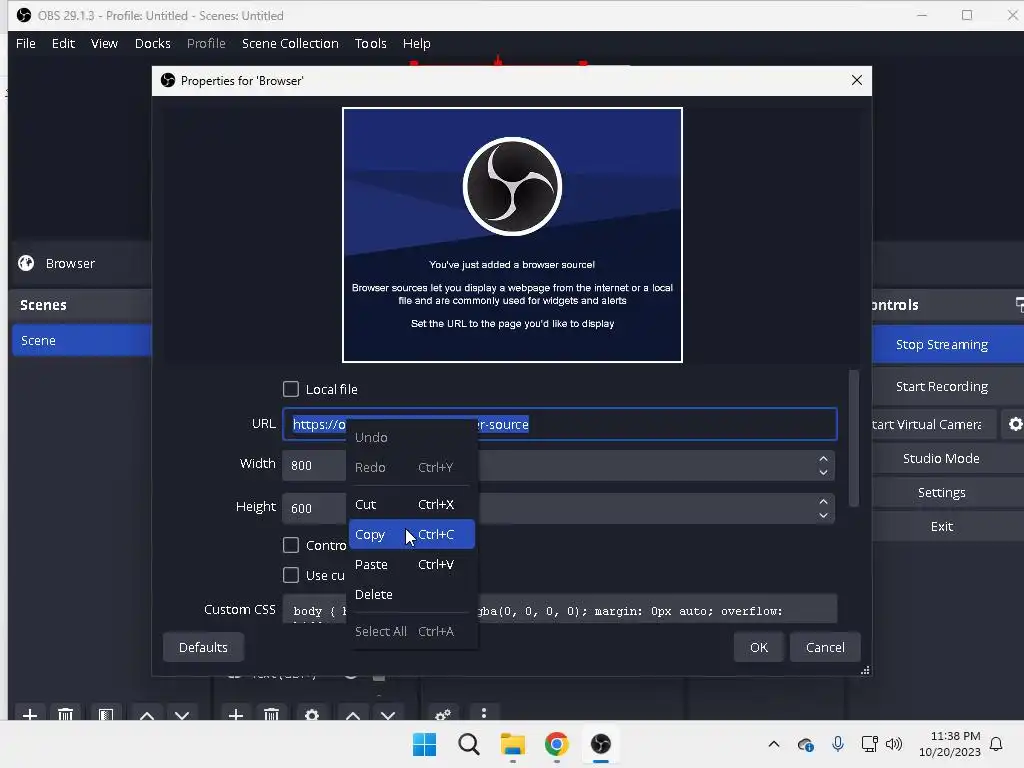The height and width of the screenshot is (768, 1024).
Task: Open network status tray icon
Action: pos(869,744)
